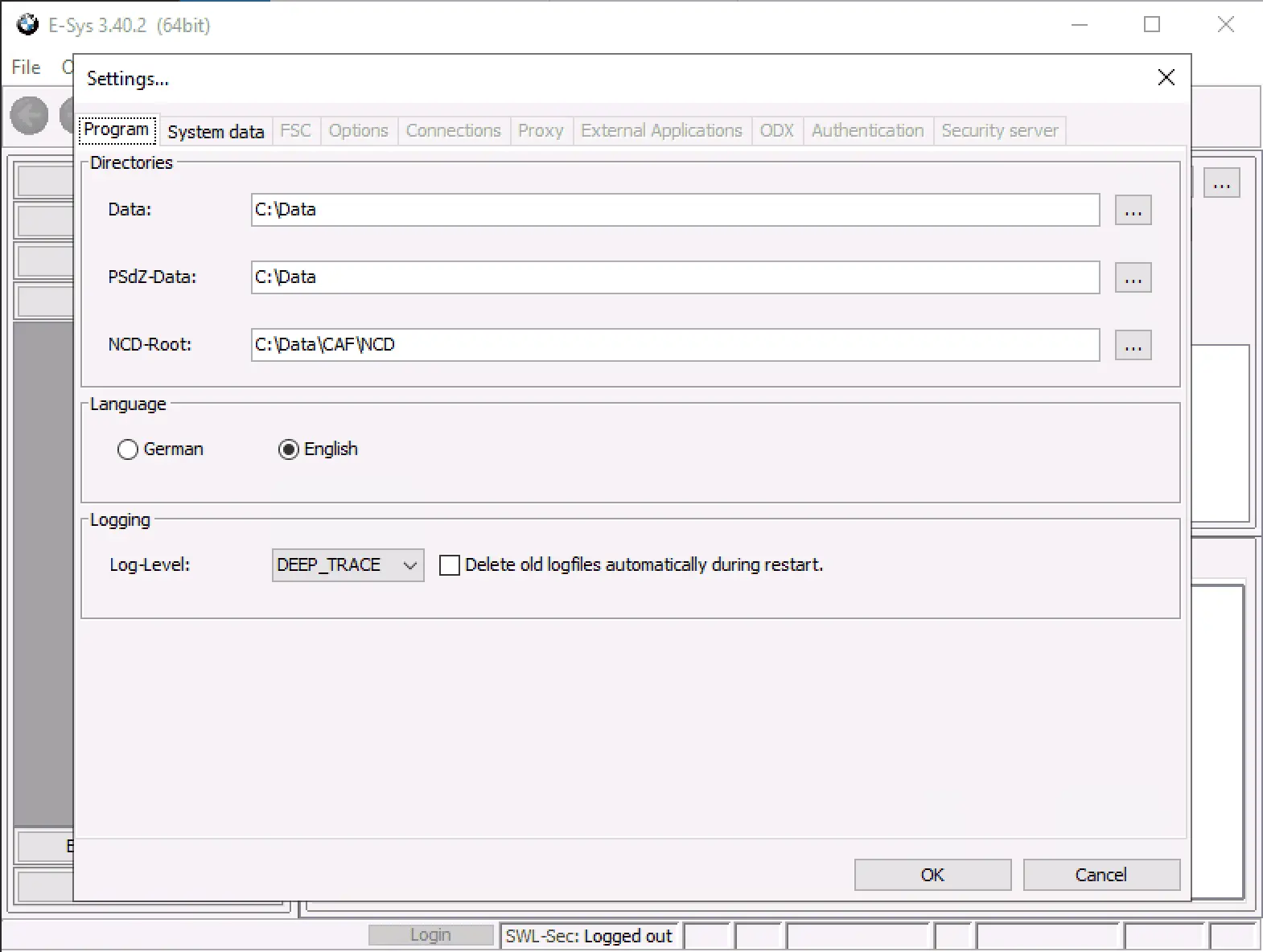Screen dimensions: 1263x952
Task: Open the Log-Level dropdown
Action: 348,565
